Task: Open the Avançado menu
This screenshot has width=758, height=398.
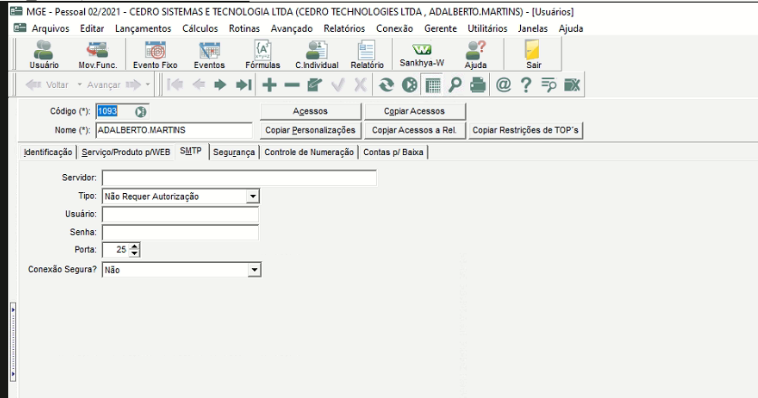Action: coord(292,29)
